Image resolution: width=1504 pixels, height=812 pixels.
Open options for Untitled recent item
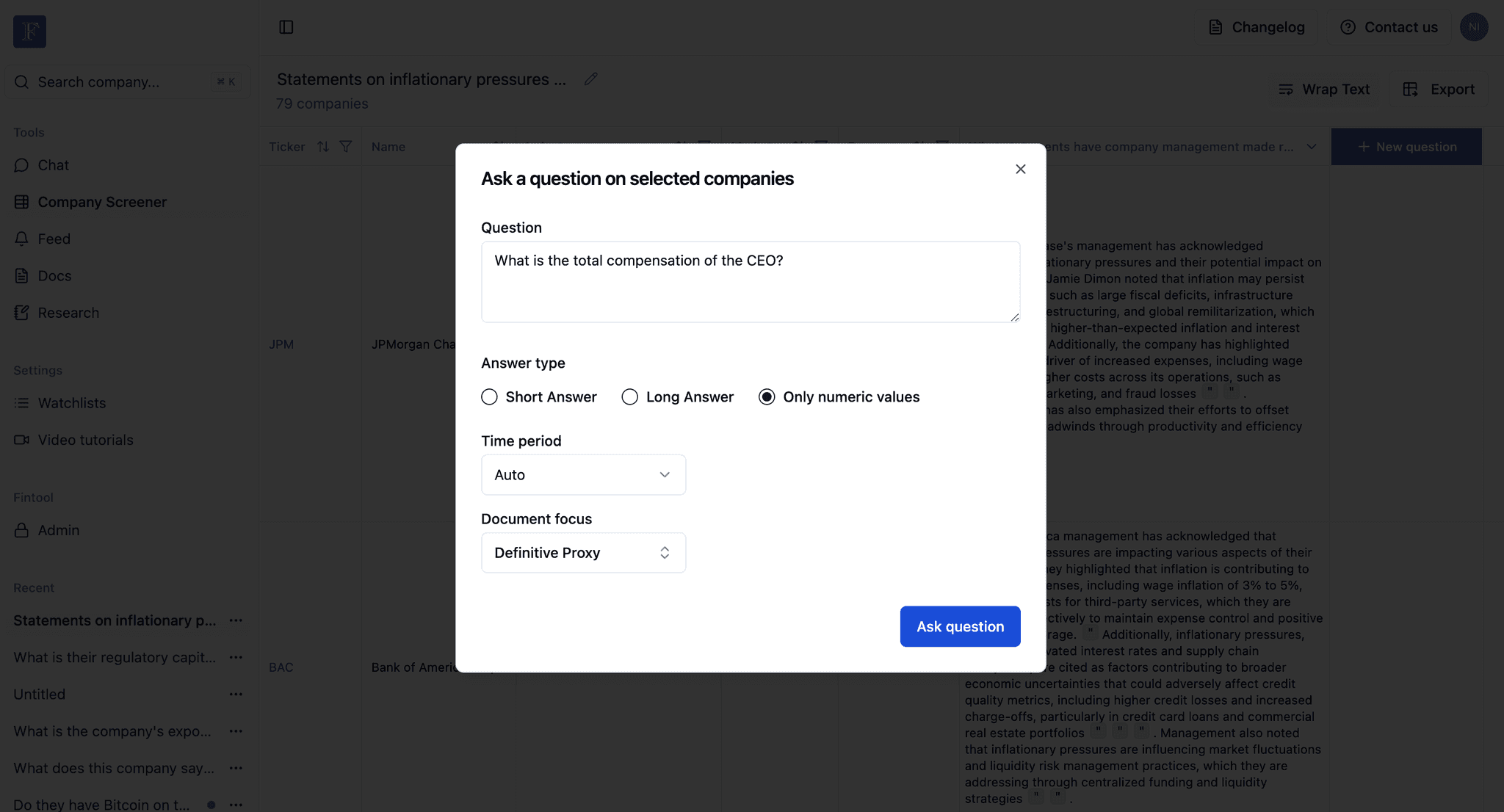click(236, 695)
